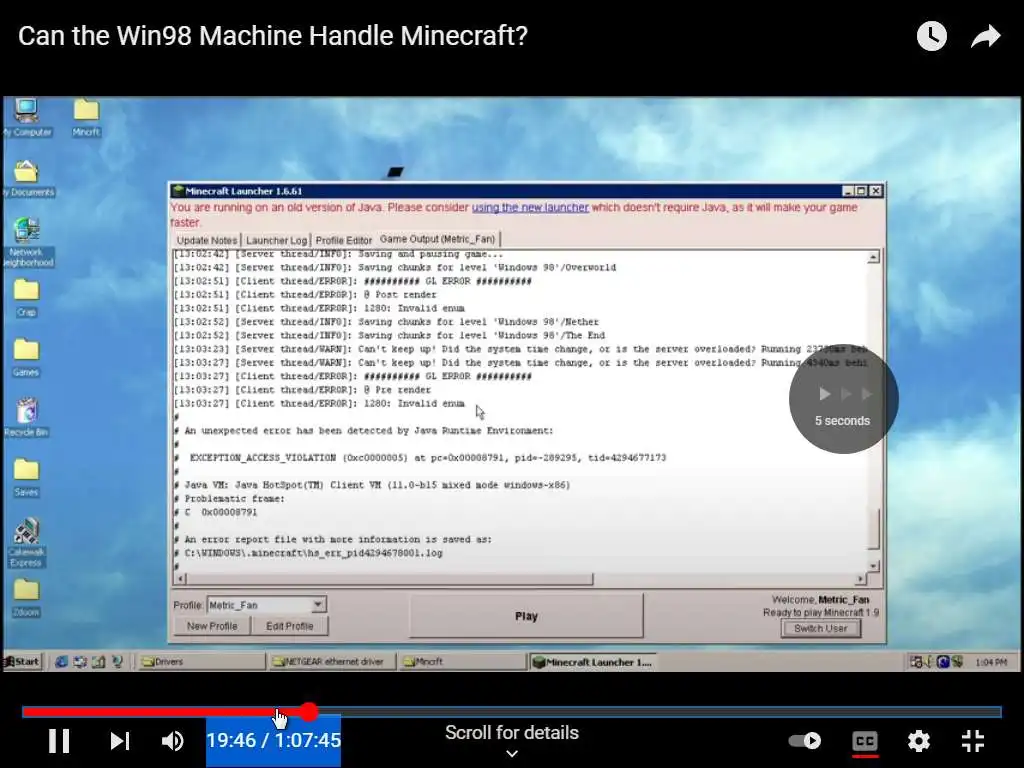The height and width of the screenshot is (768, 1024).
Task: Click the log scrollbar up arrow
Action: 873,257
